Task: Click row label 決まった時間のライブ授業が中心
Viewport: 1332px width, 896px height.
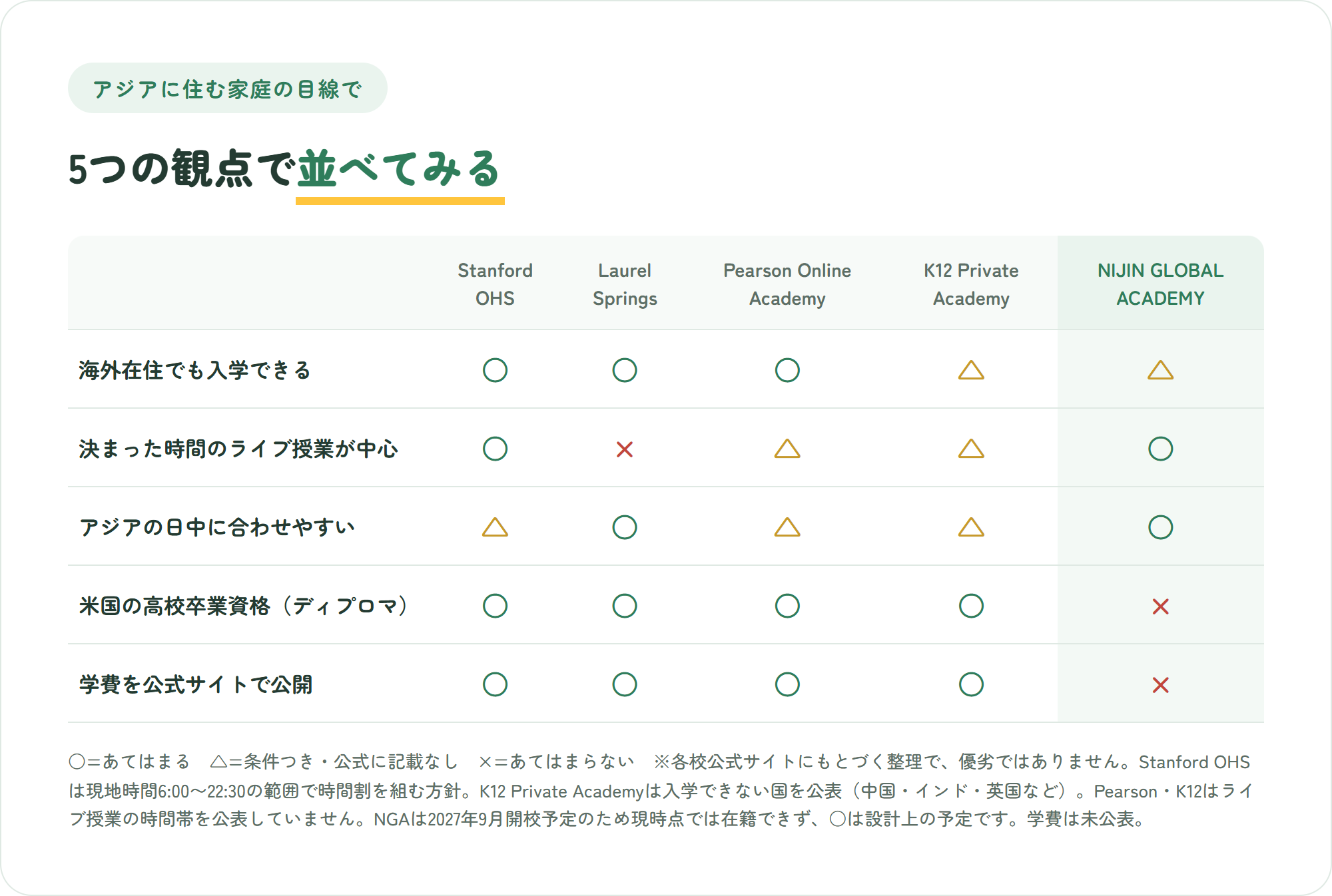Action: [x=238, y=449]
